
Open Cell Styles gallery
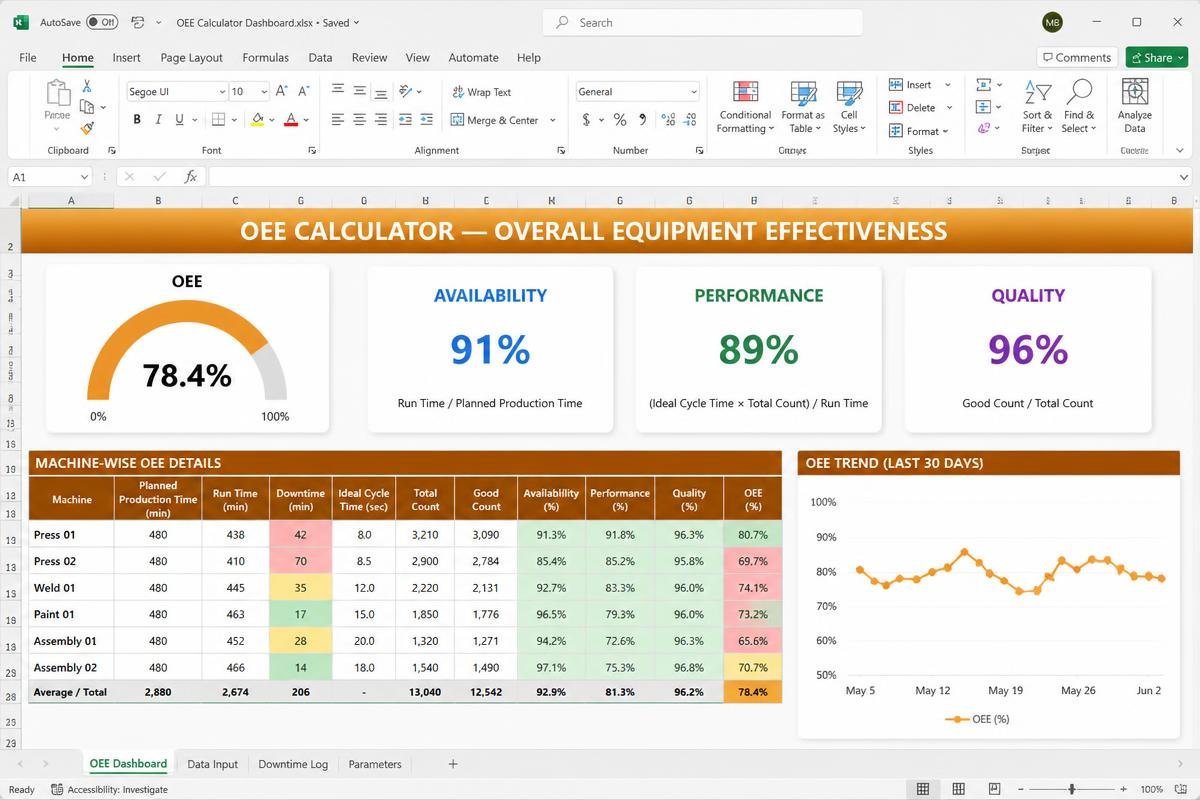[849, 107]
